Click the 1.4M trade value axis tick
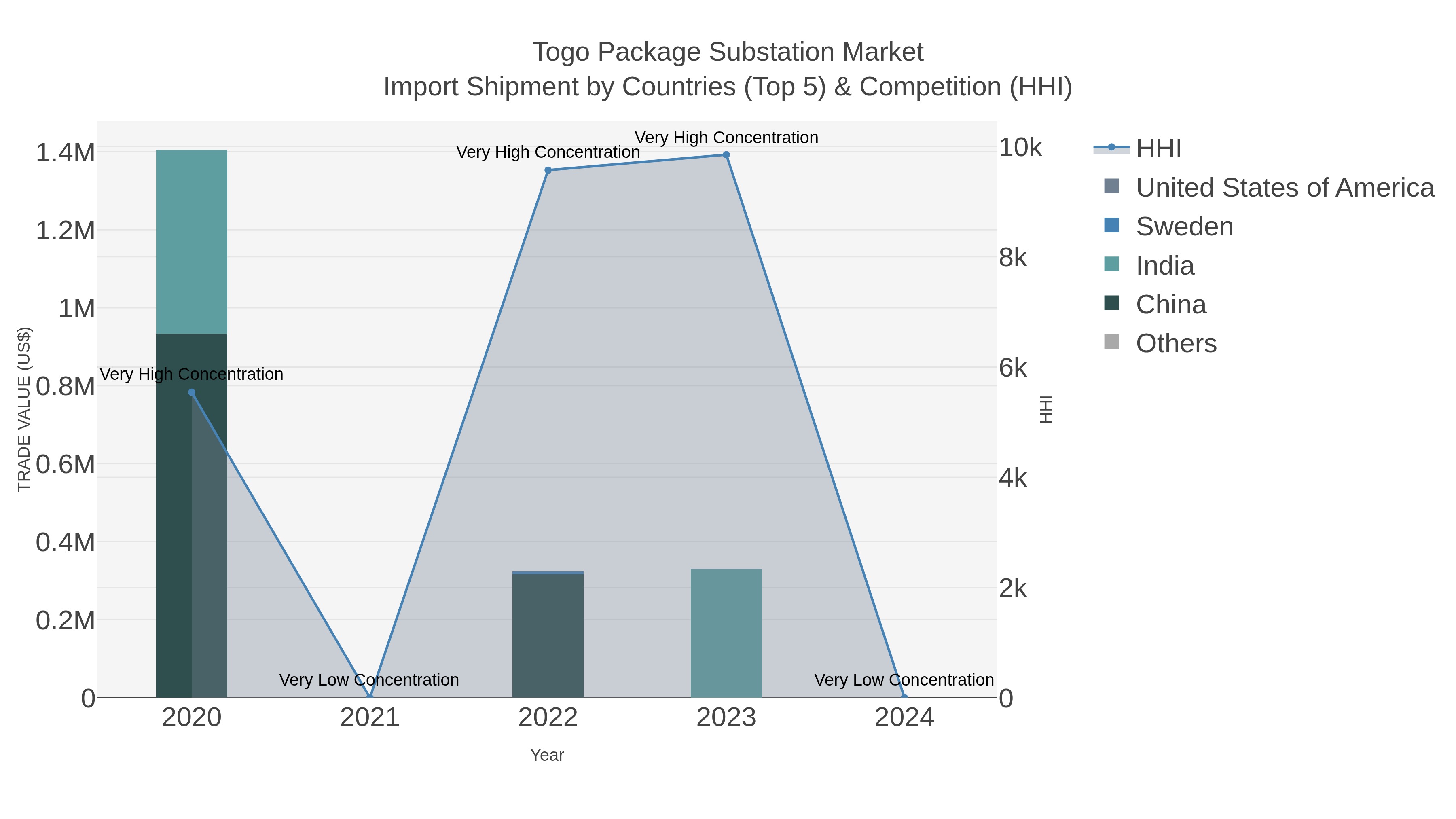This screenshot has height=819, width=1456. click(x=66, y=152)
